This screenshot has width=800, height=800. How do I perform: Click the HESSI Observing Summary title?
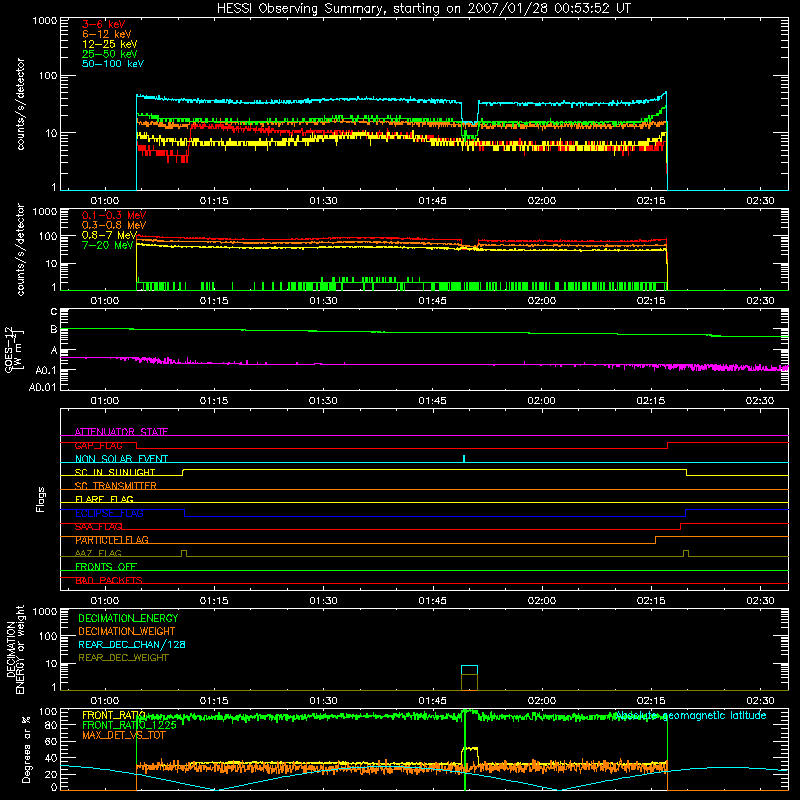423,9
